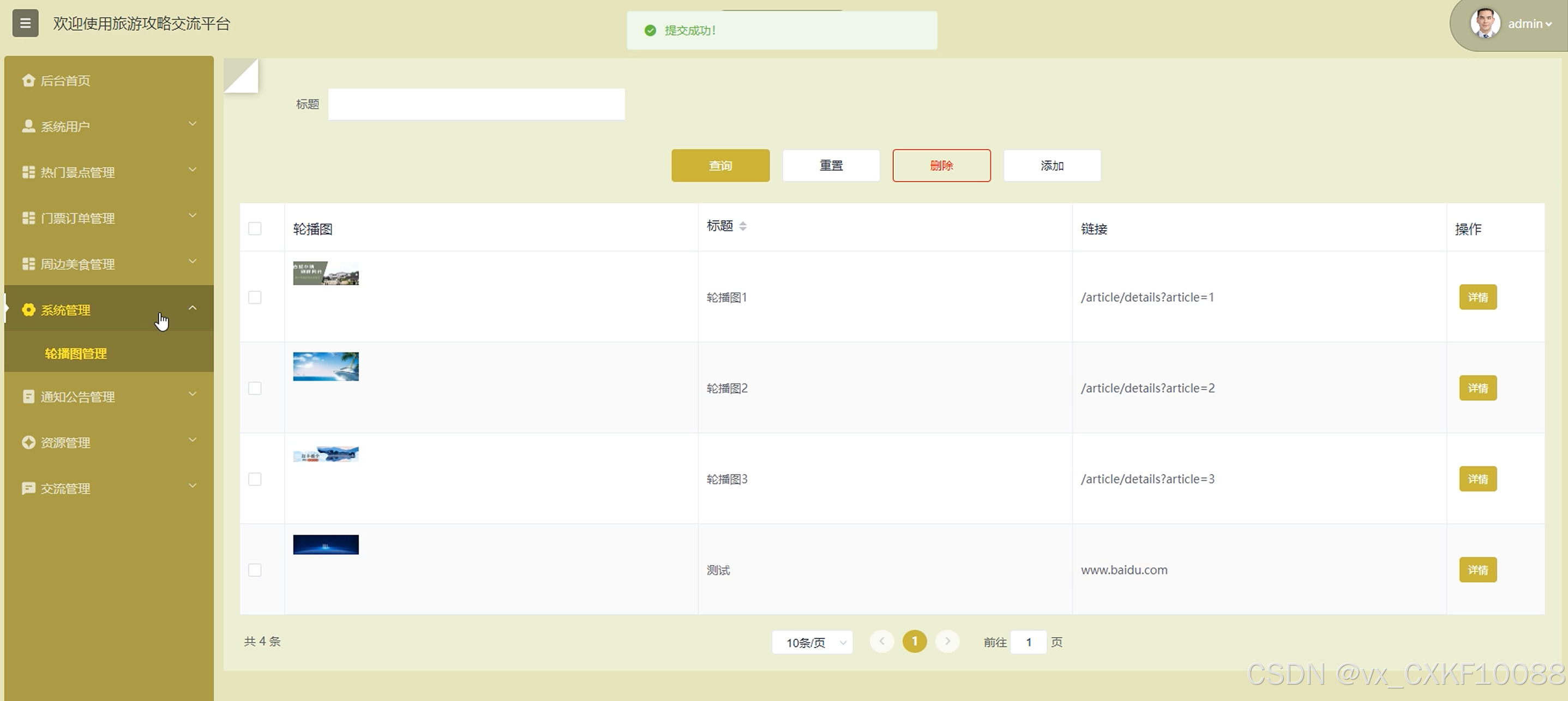The width and height of the screenshot is (1568, 701).
Task: Open the 轮播图管理 submenu item
Action: (x=76, y=354)
